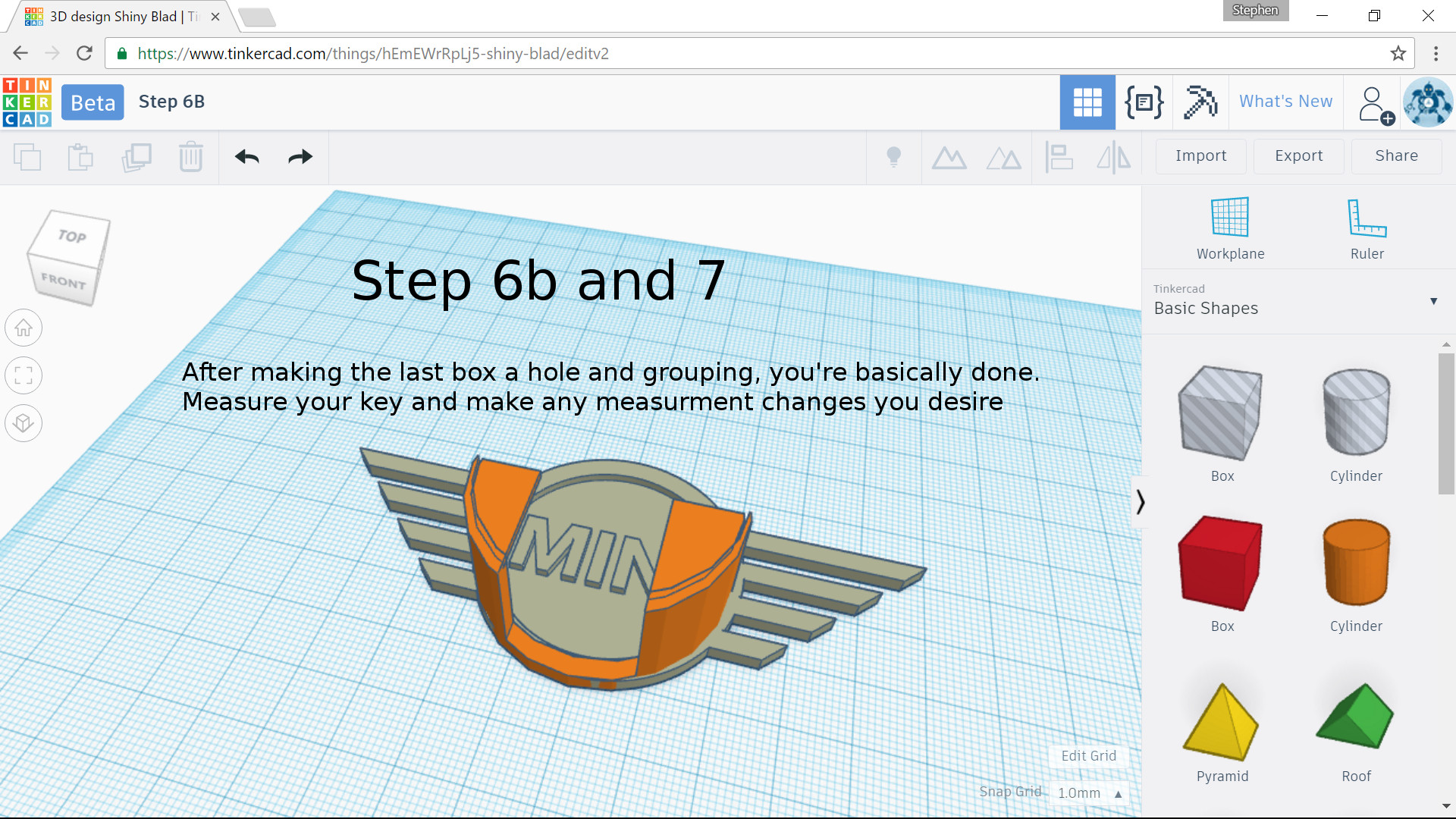Bookmark this page with the star

[1398, 53]
